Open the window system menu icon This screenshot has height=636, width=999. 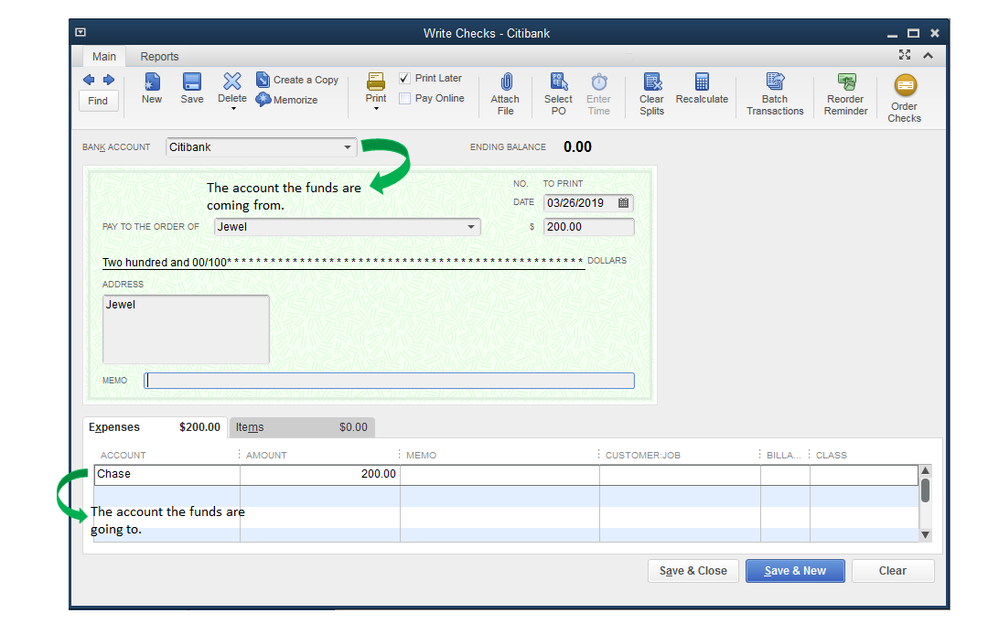click(80, 32)
